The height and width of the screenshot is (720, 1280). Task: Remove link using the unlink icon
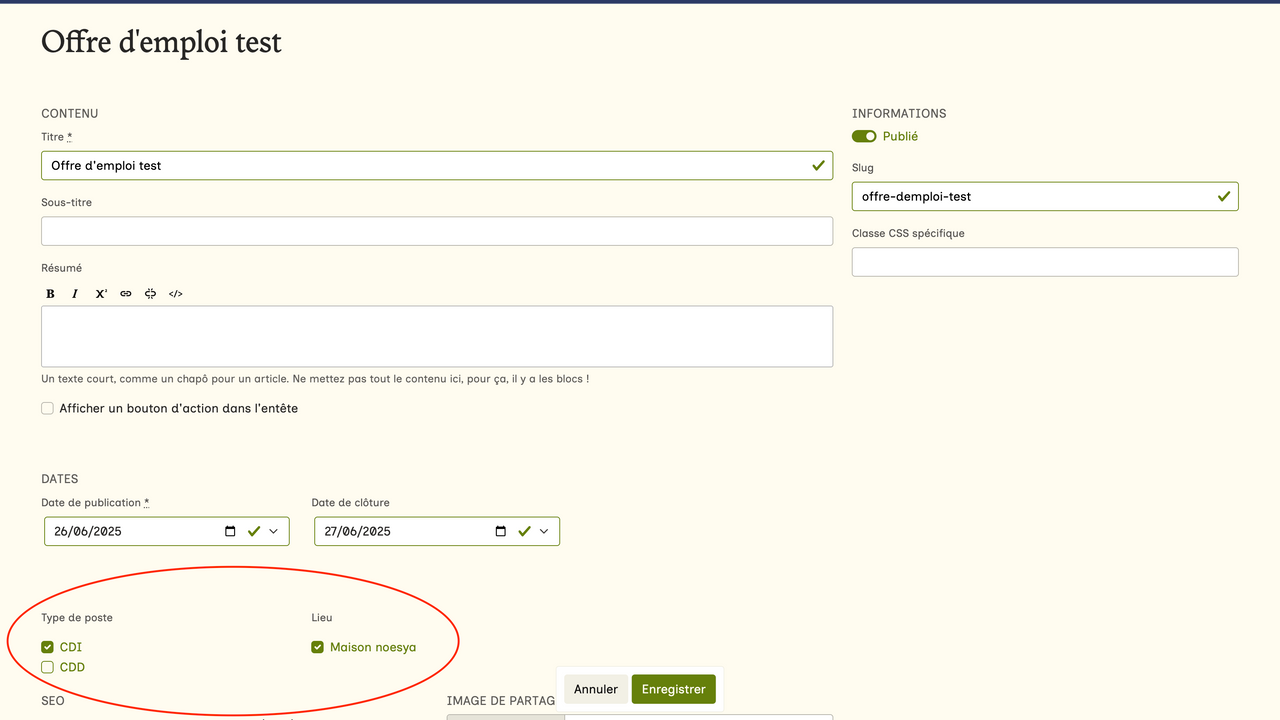tap(150, 294)
